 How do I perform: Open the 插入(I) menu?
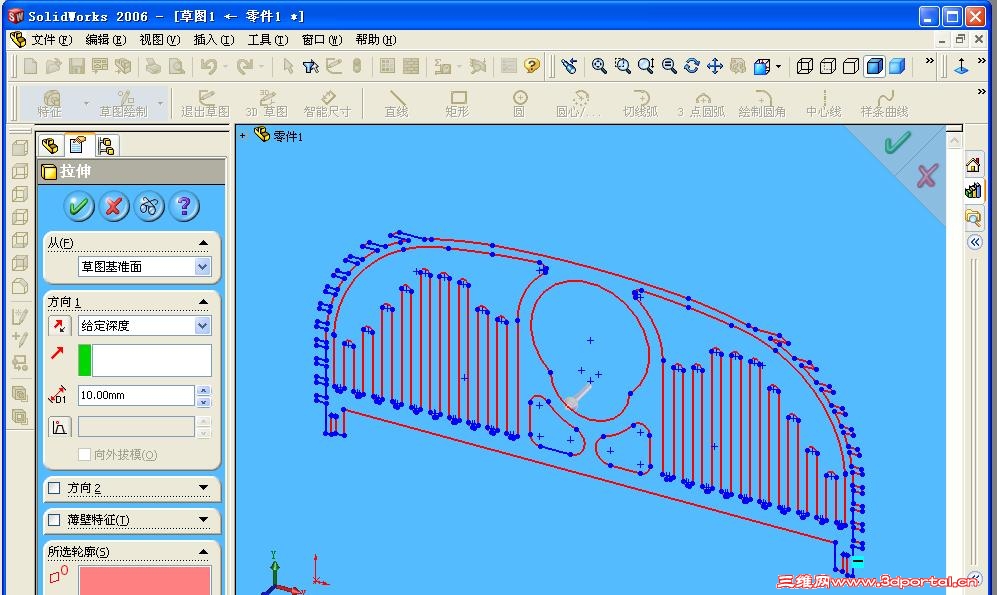[214, 39]
